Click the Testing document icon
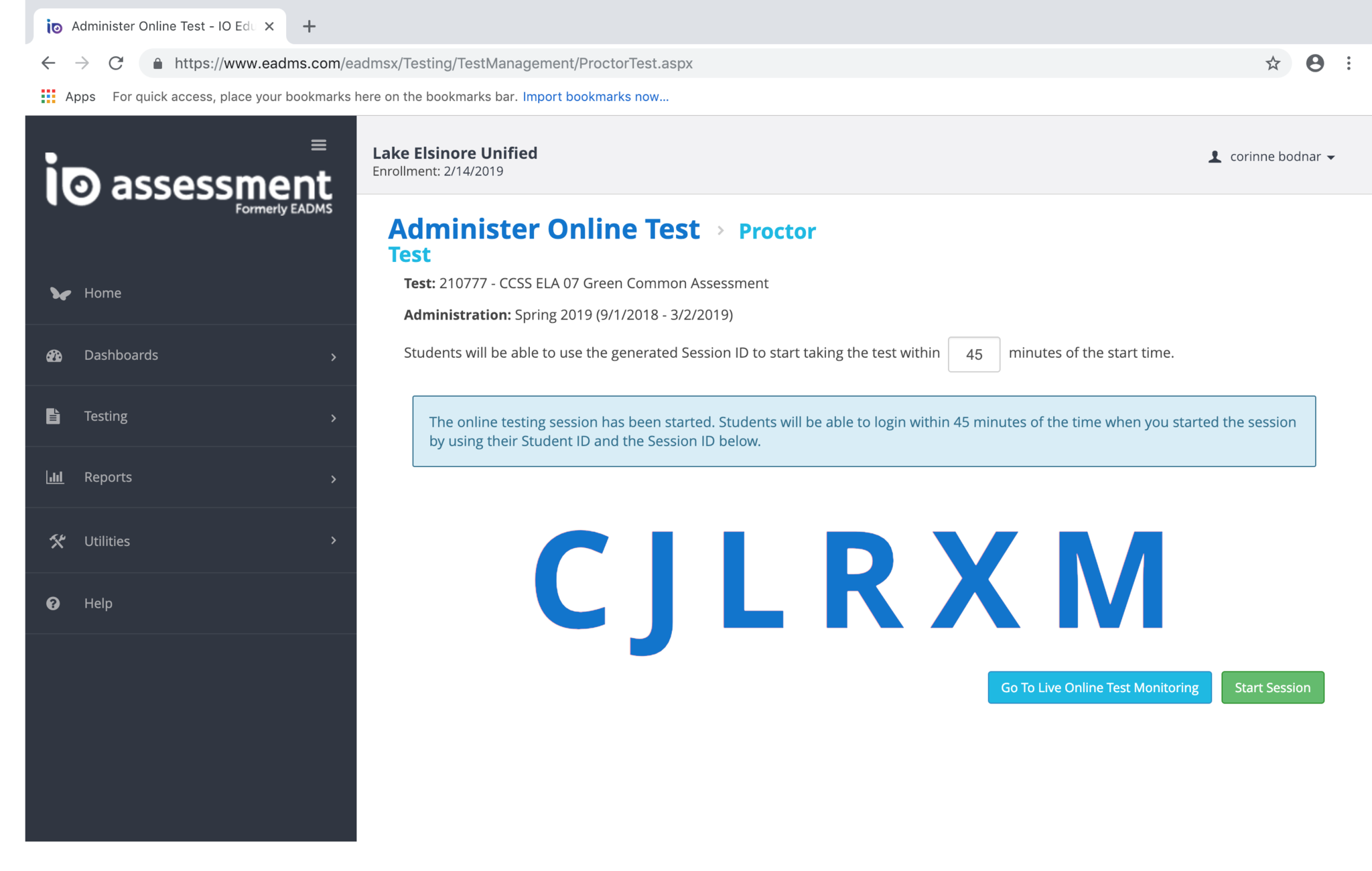The height and width of the screenshot is (871, 1372). coord(53,416)
